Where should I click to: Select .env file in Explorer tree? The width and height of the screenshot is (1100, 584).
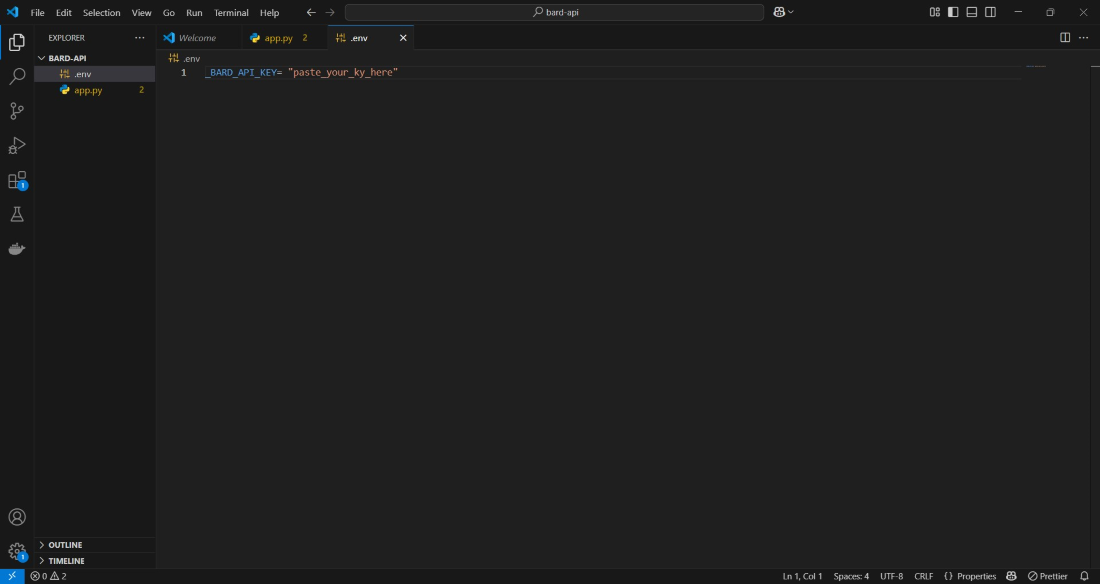95,74
